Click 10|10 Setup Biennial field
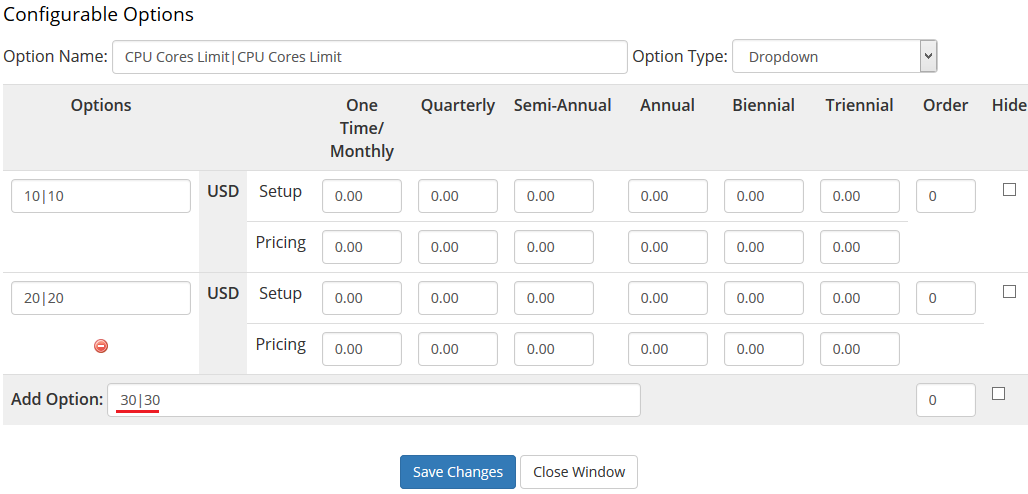This screenshot has width=1028, height=494. [x=764, y=196]
